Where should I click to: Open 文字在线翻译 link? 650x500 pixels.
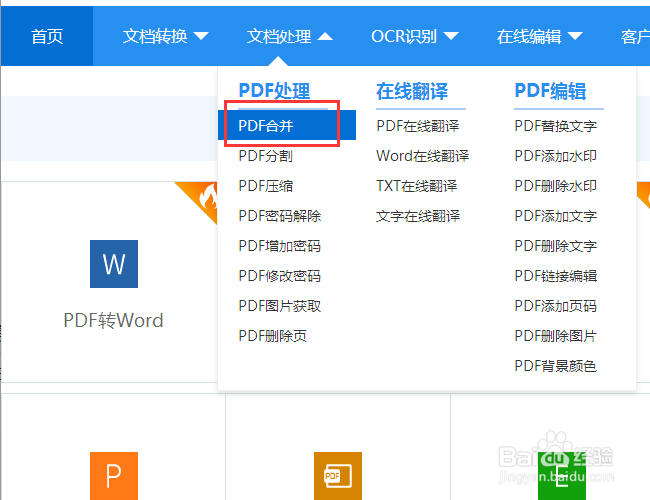pyautogui.click(x=418, y=216)
